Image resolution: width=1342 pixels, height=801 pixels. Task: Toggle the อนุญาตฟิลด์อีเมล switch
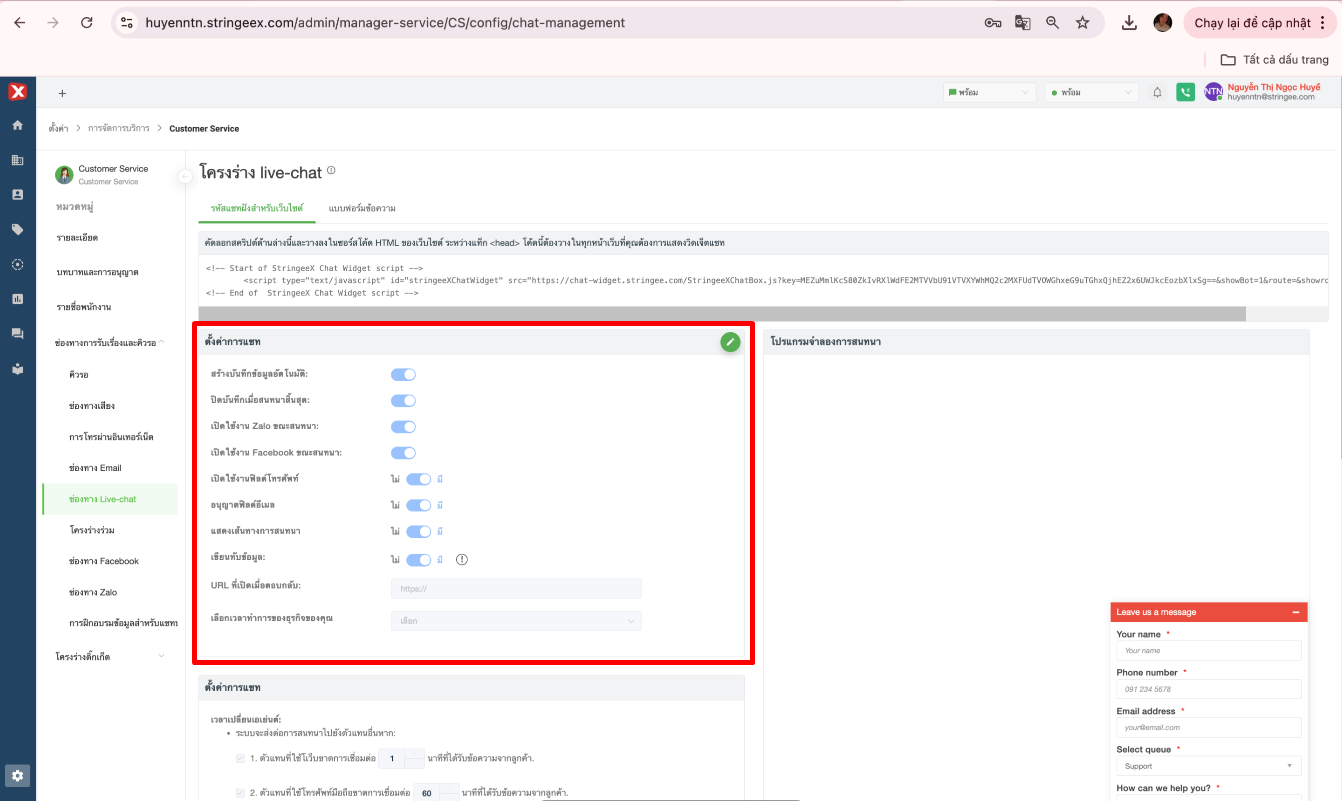point(418,505)
